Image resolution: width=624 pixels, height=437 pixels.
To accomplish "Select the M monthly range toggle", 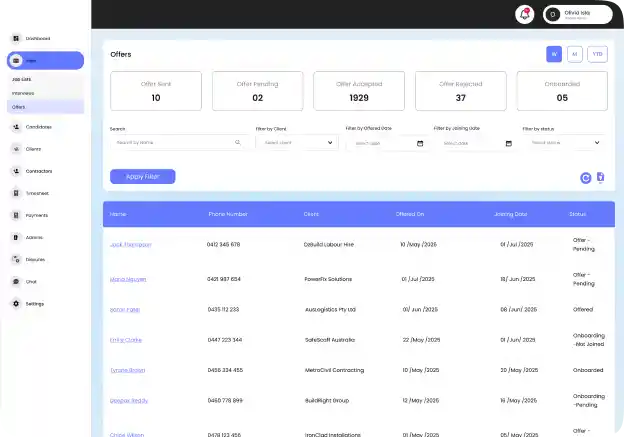I will [575, 54].
